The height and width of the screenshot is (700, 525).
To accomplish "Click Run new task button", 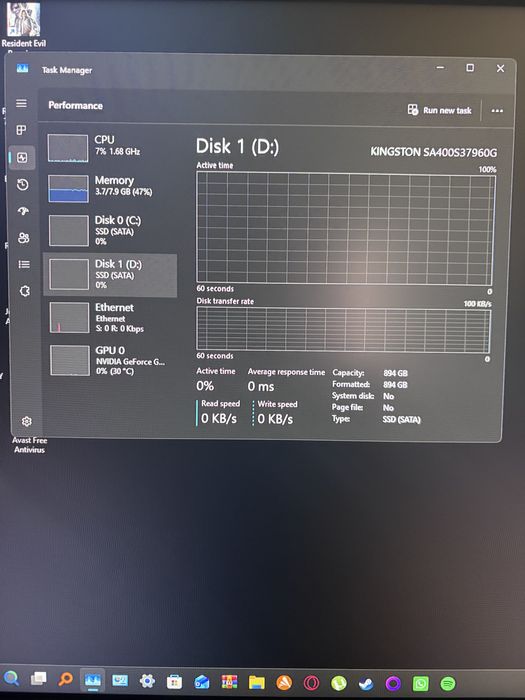I will (x=440, y=110).
